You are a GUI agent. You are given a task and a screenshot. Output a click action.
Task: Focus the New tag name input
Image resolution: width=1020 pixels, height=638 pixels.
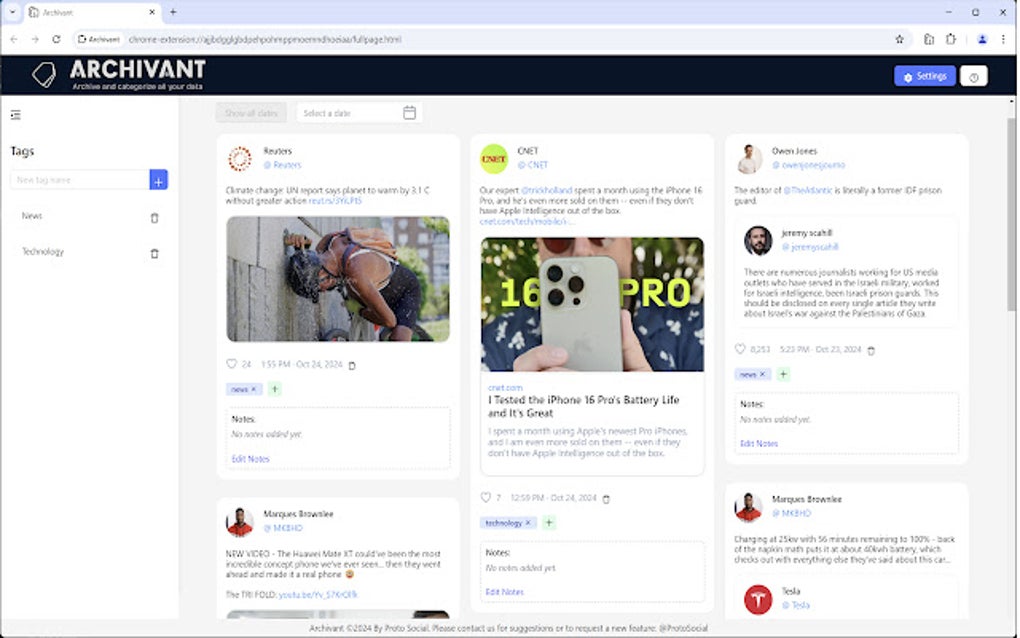click(80, 180)
